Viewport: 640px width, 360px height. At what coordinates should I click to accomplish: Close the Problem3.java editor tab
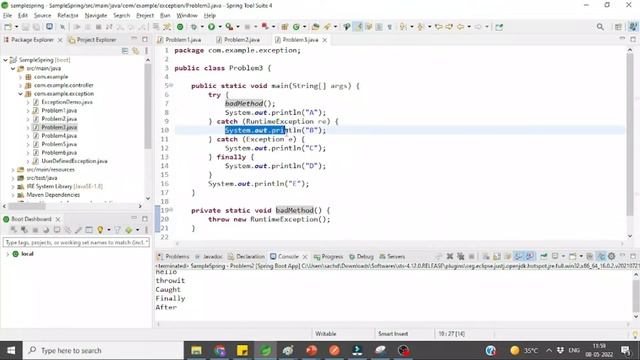pos(325,40)
